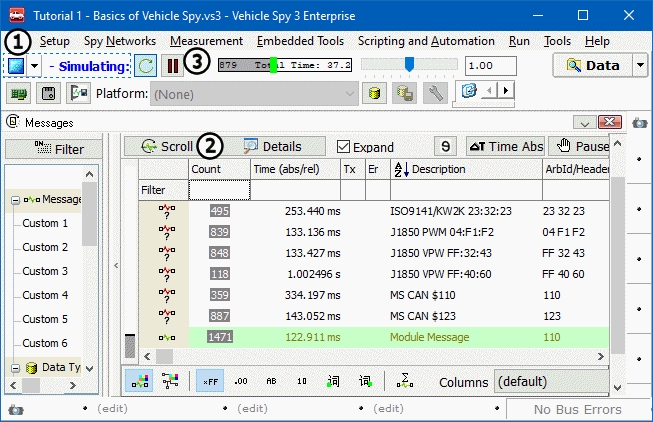The width and height of the screenshot is (653, 422).
Task: Pause the running simulation
Action: pos(173,66)
